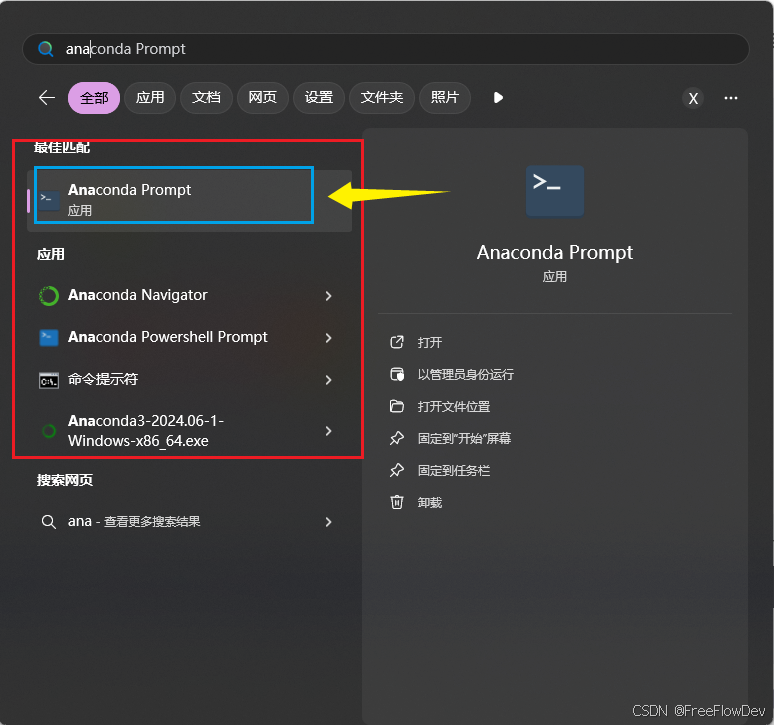This screenshot has height=725, width=774.
Task: Open Anaconda Navigator result
Action: pos(190,295)
